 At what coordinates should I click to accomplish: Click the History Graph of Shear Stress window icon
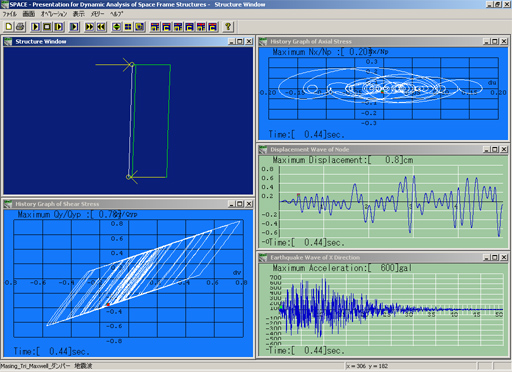pyautogui.click(x=8, y=204)
